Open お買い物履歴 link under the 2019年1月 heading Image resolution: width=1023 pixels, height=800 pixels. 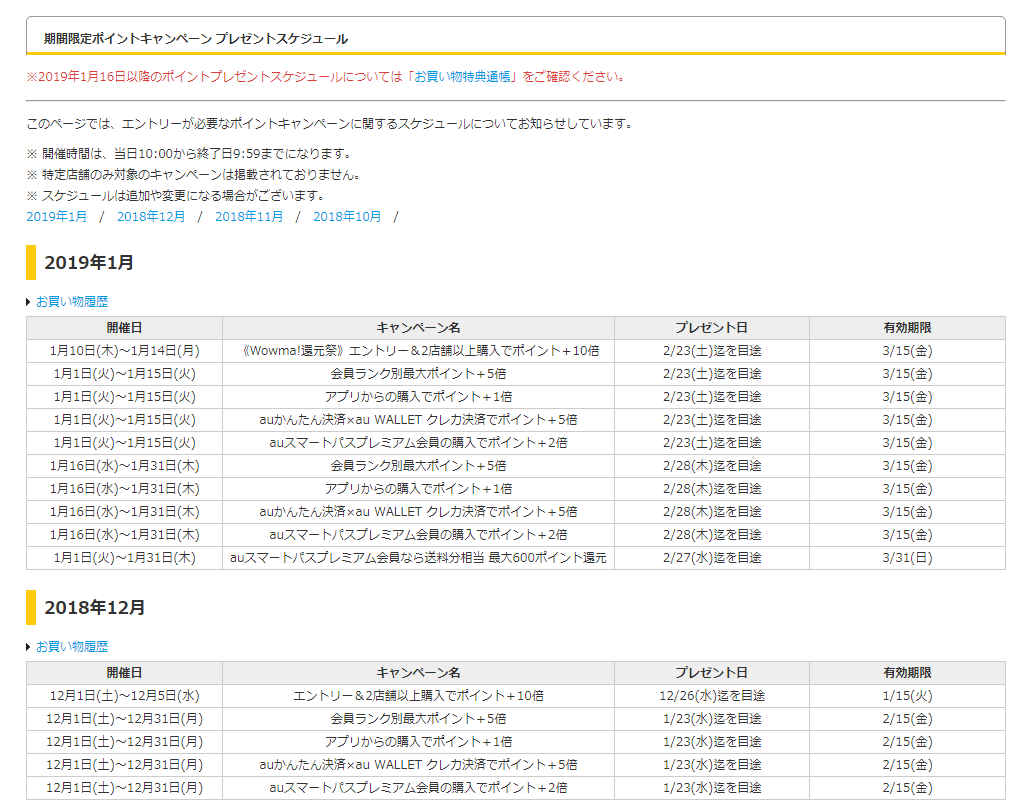[72, 301]
